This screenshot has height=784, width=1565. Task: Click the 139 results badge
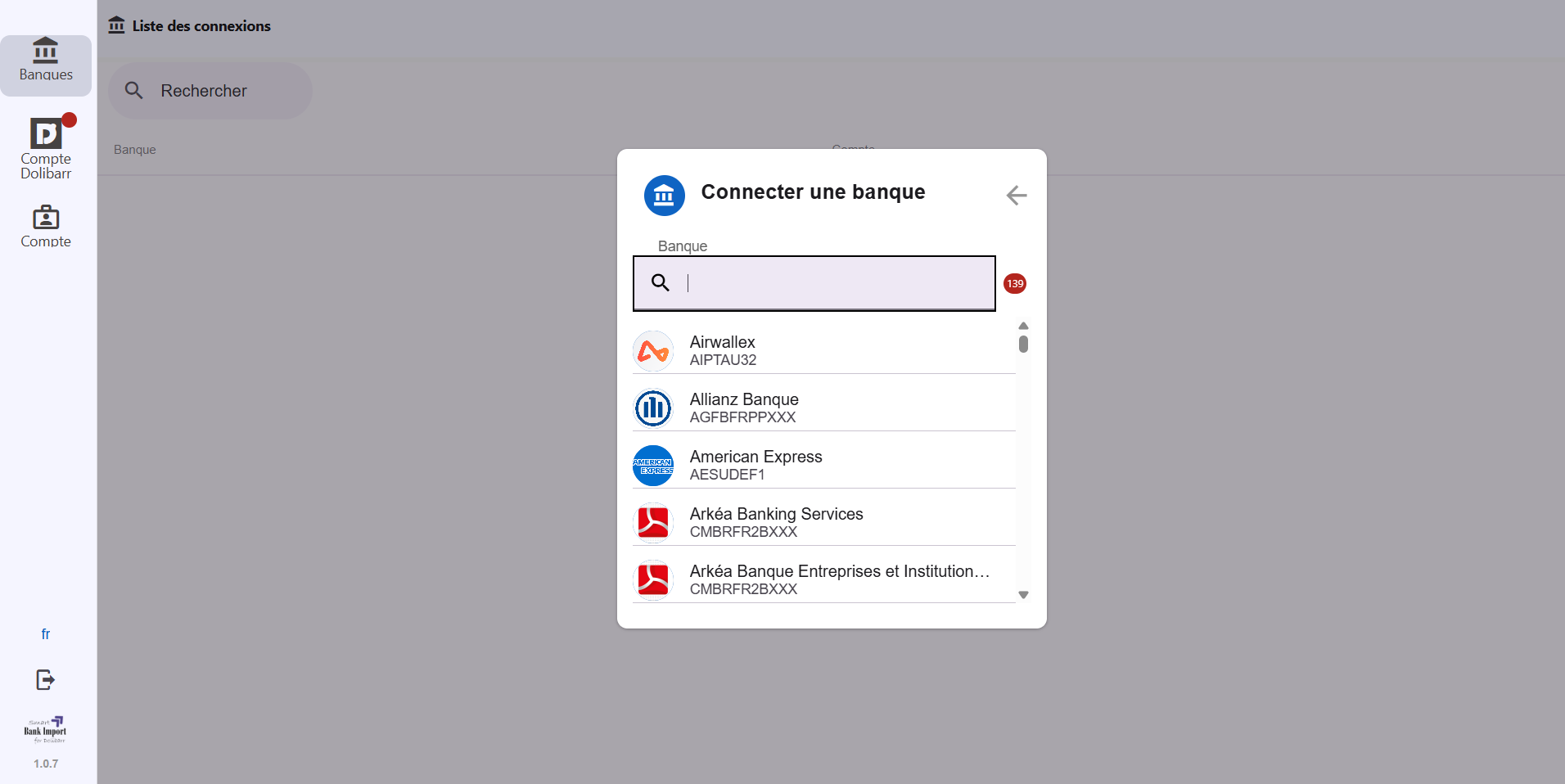(x=1014, y=283)
